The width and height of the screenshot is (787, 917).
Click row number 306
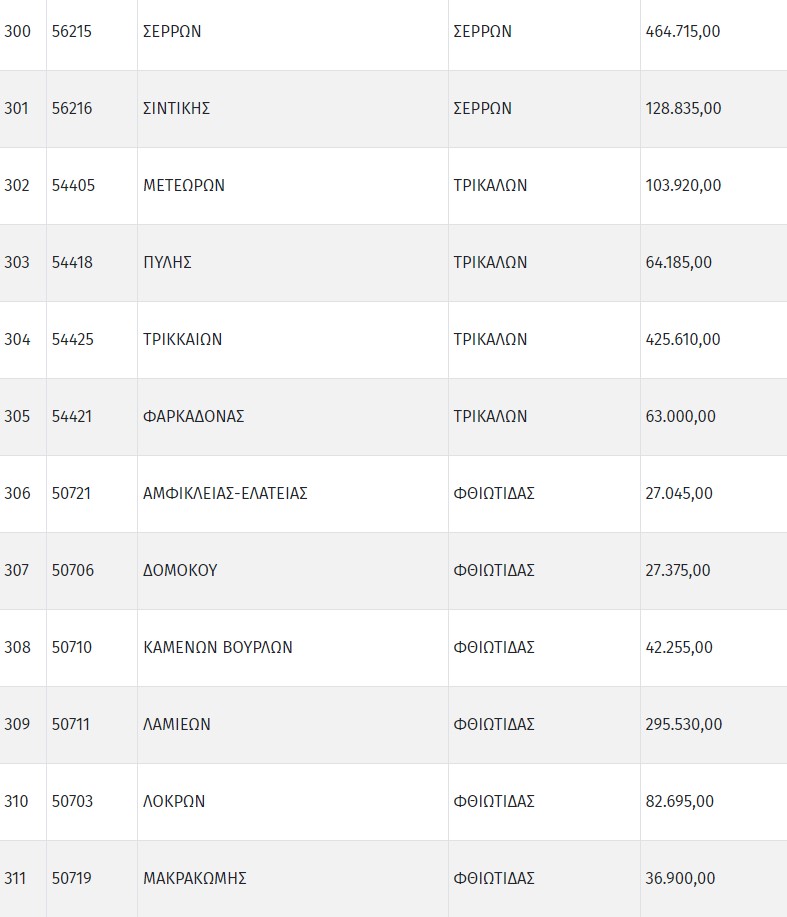pyautogui.click(x=17, y=493)
